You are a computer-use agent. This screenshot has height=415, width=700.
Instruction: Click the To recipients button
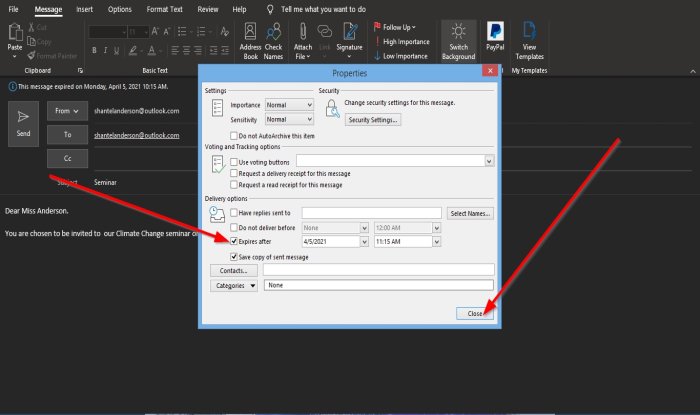67,135
